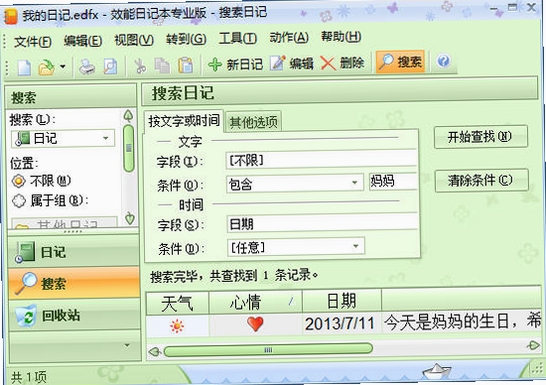Open the time 条件 [任意] dropdown
This screenshot has height=385, width=546.
click(x=296, y=248)
